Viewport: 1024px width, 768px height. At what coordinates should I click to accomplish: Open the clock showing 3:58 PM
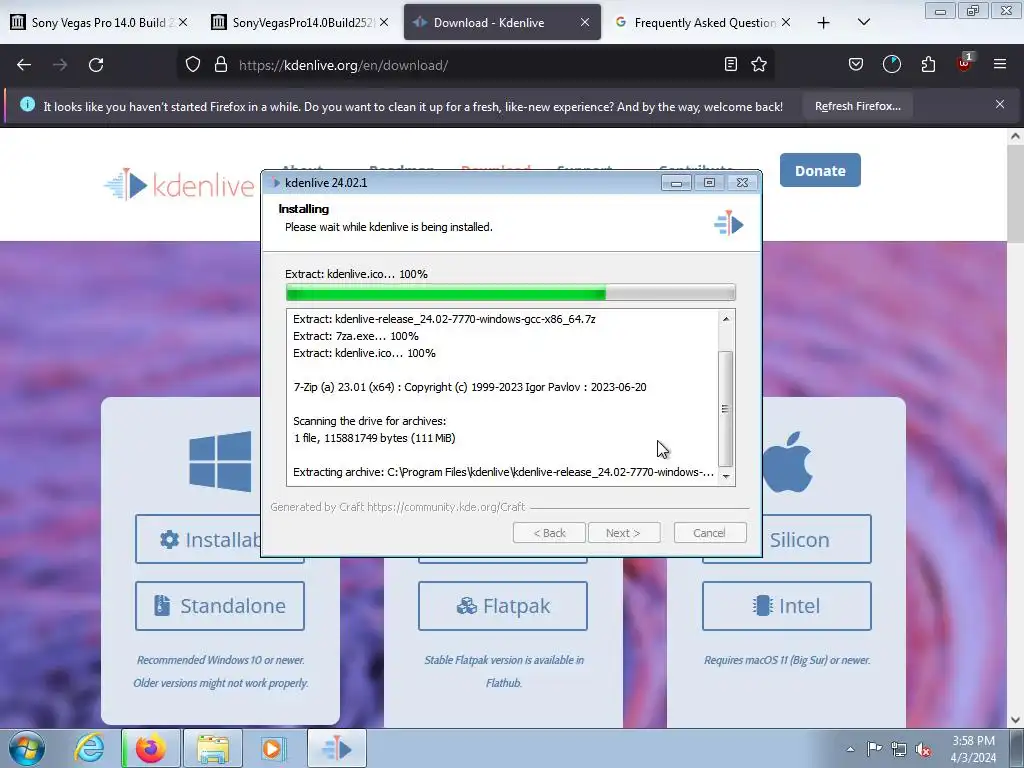click(x=973, y=749)
